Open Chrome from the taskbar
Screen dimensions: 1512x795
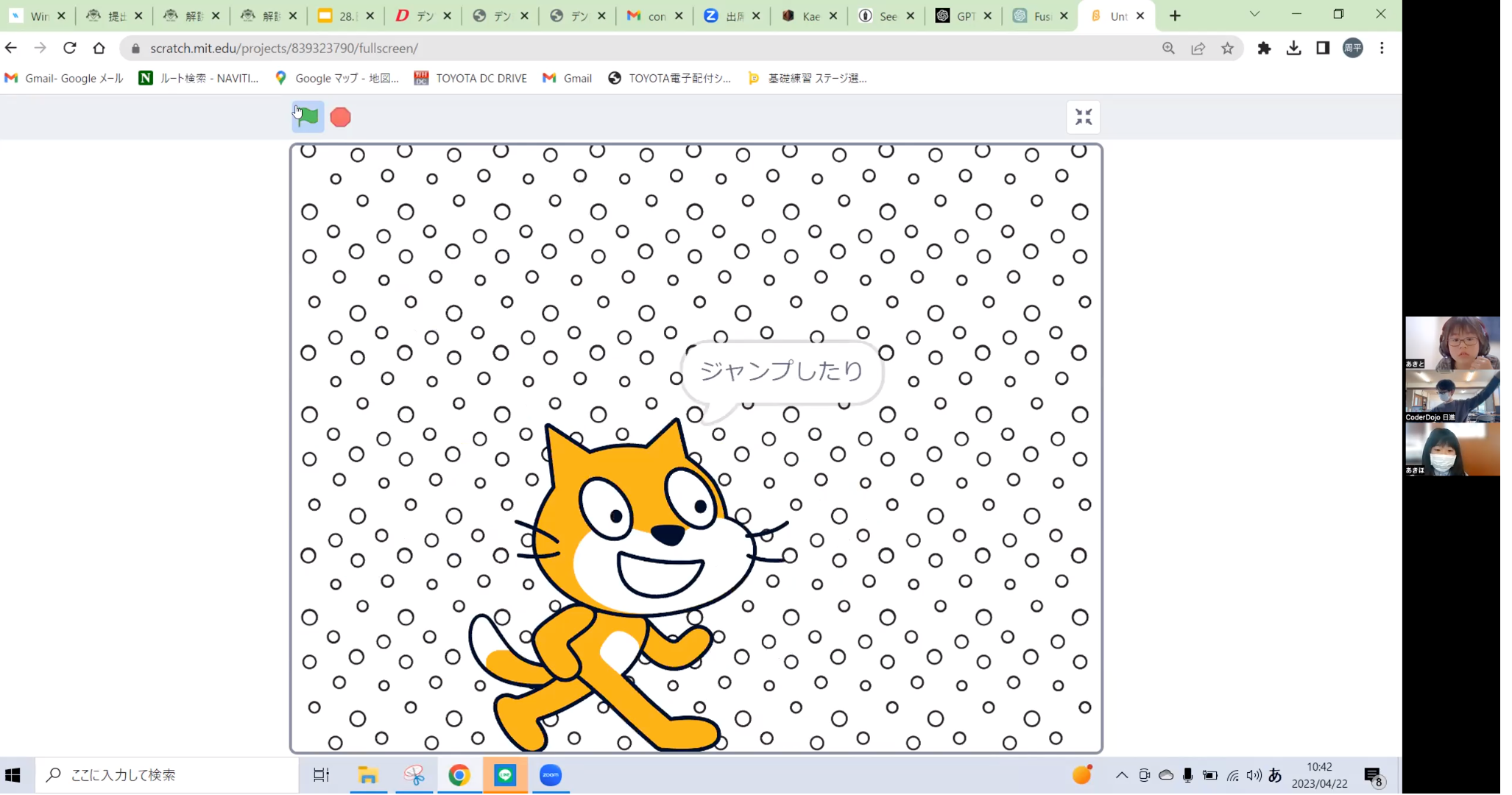(x=459, y=775)
